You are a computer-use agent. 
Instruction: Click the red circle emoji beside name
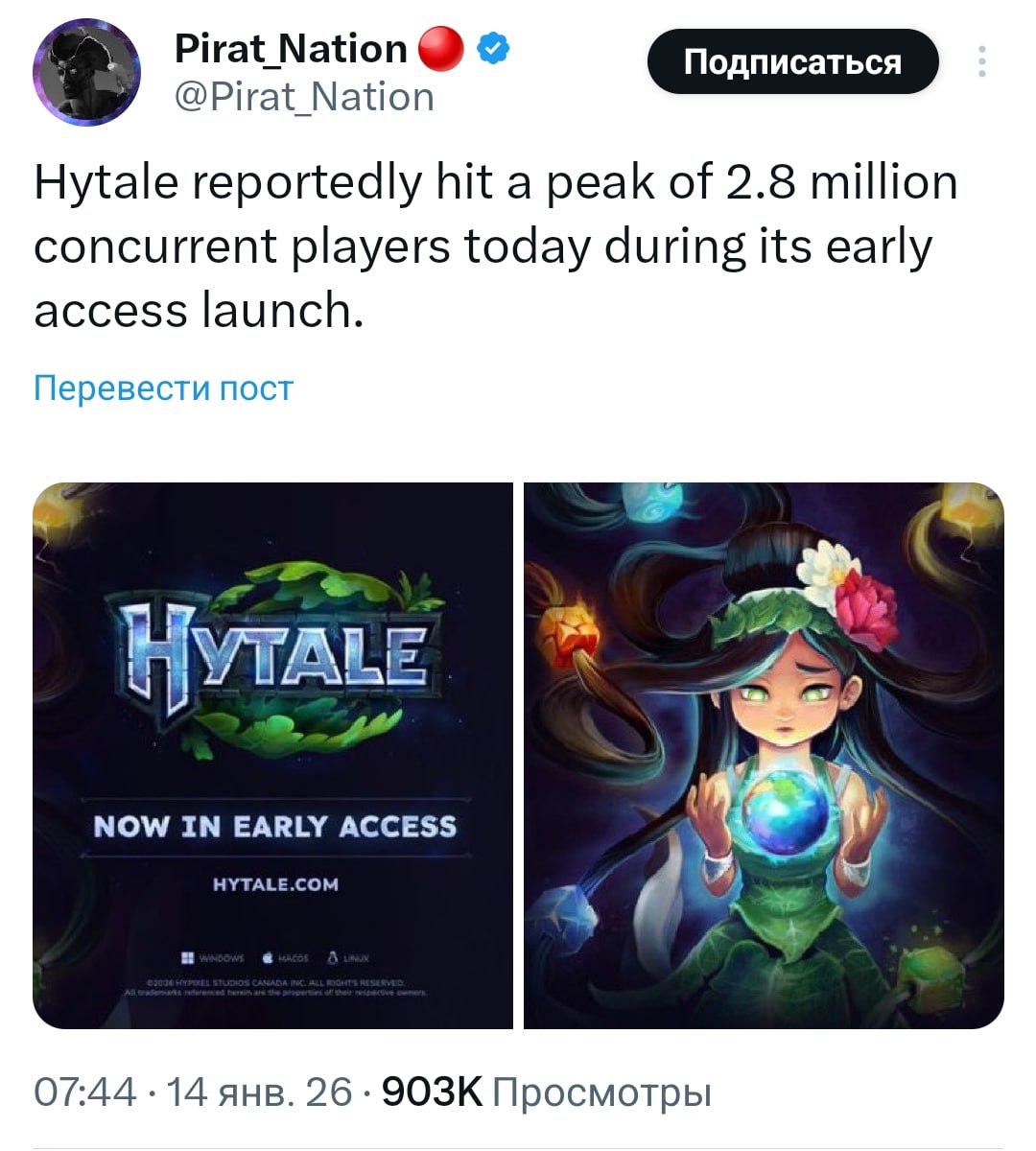442,49
